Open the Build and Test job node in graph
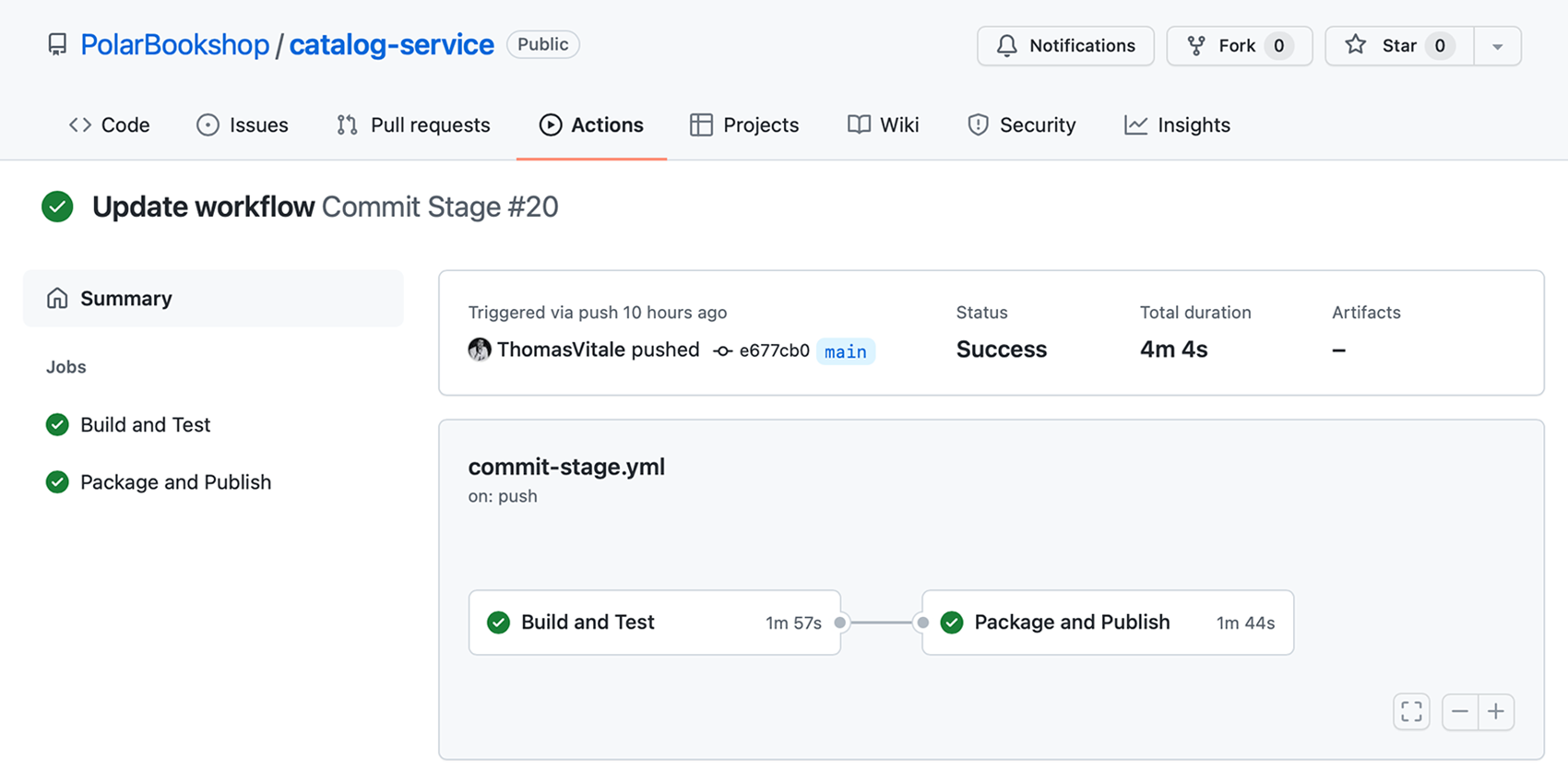This screenshot has width=1568, height=771. tap(655, 623)
